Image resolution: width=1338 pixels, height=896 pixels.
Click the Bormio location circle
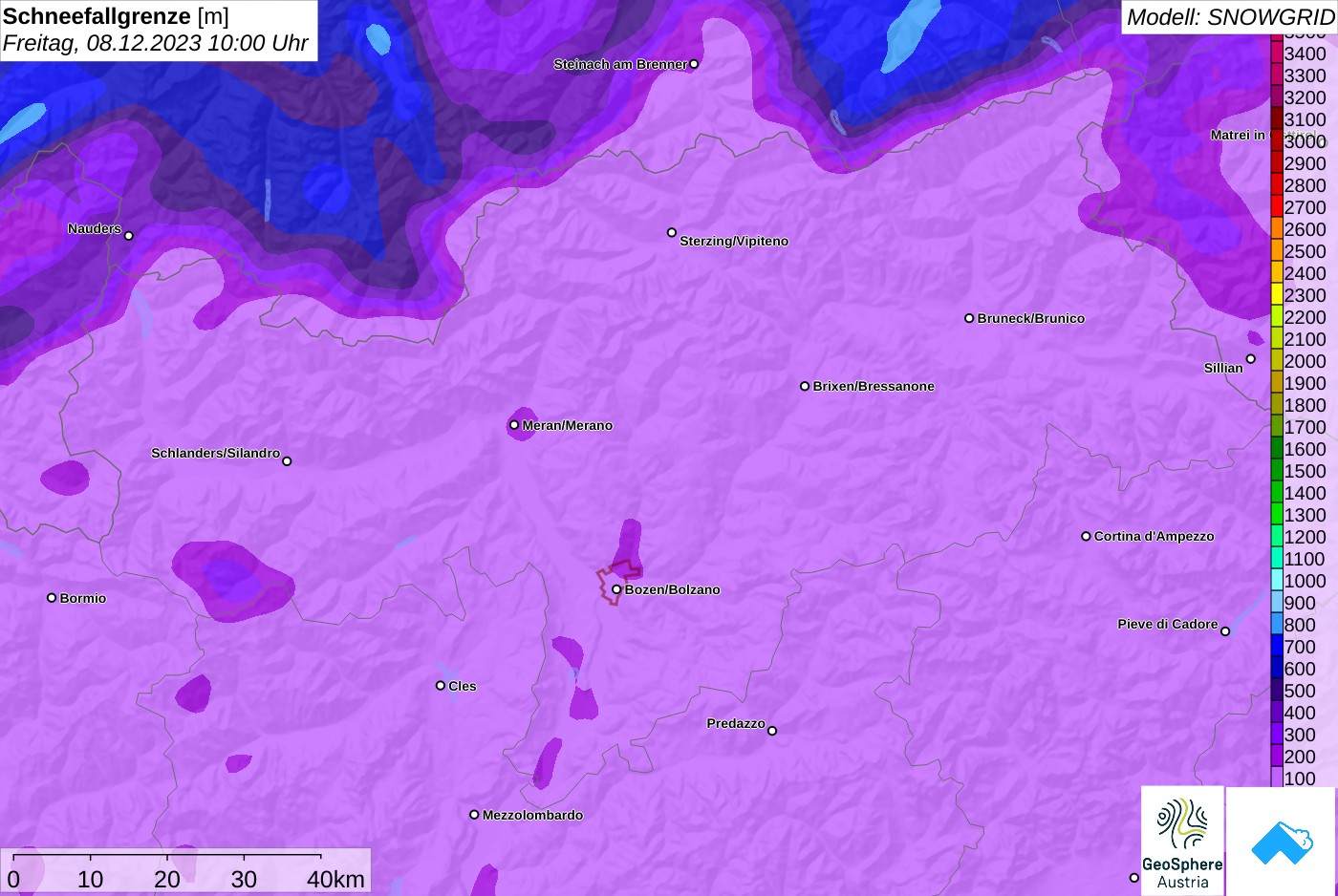pos(52,598)
